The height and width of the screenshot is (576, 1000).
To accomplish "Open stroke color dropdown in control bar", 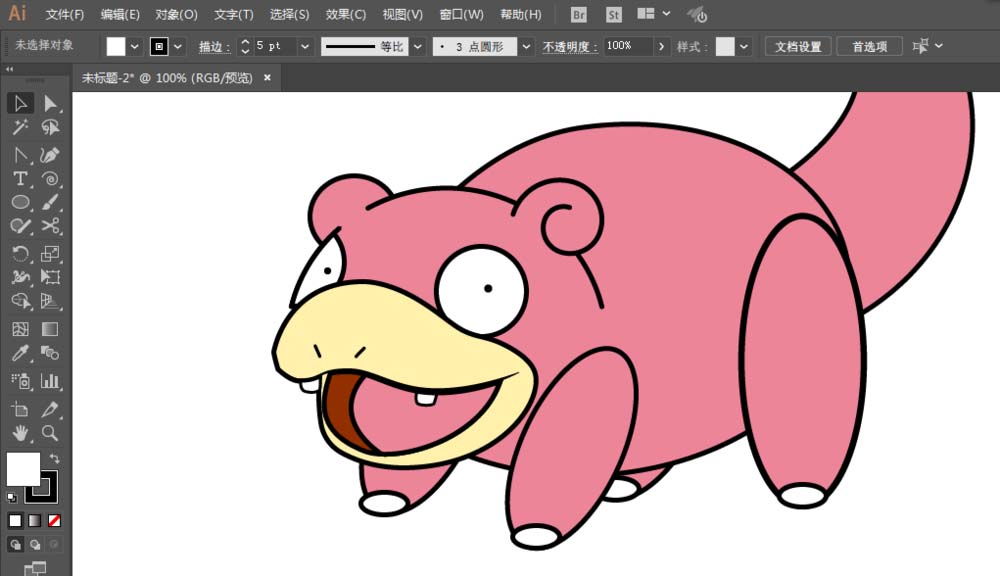I will click(x=178, y=46).
